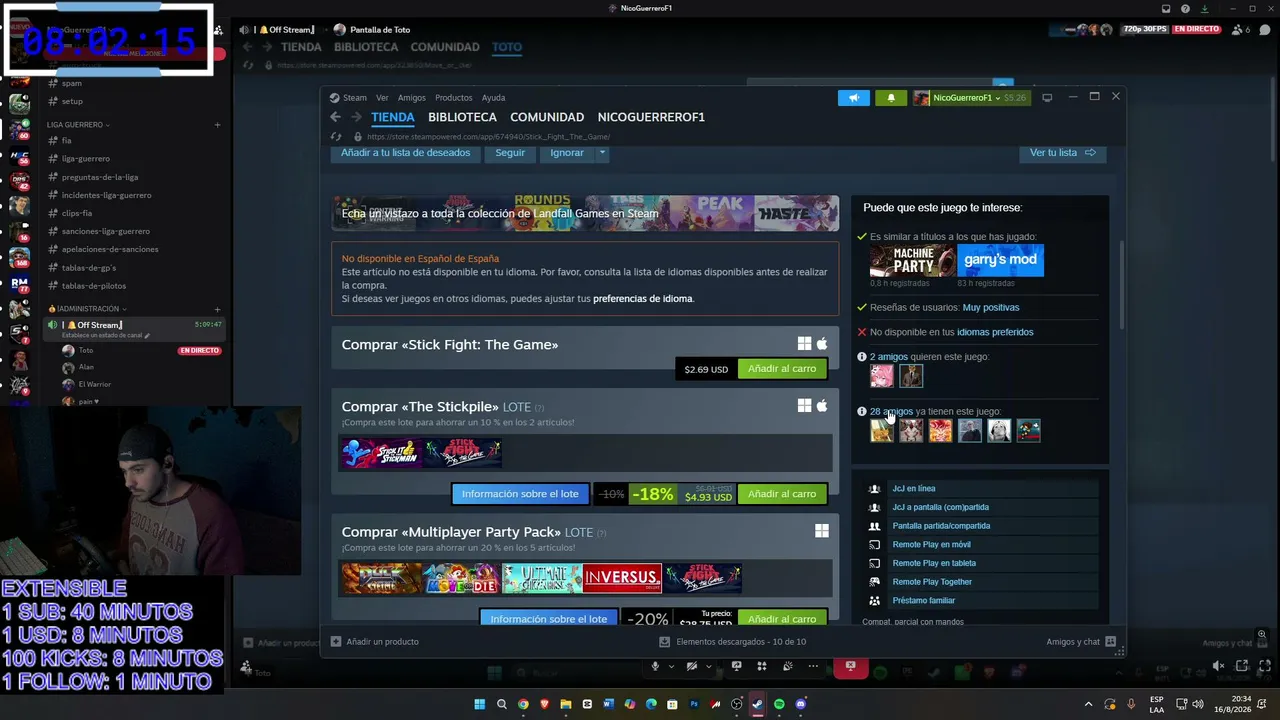Open Spotify from the taskbar

pyautogui.click(x=779, y=704)
